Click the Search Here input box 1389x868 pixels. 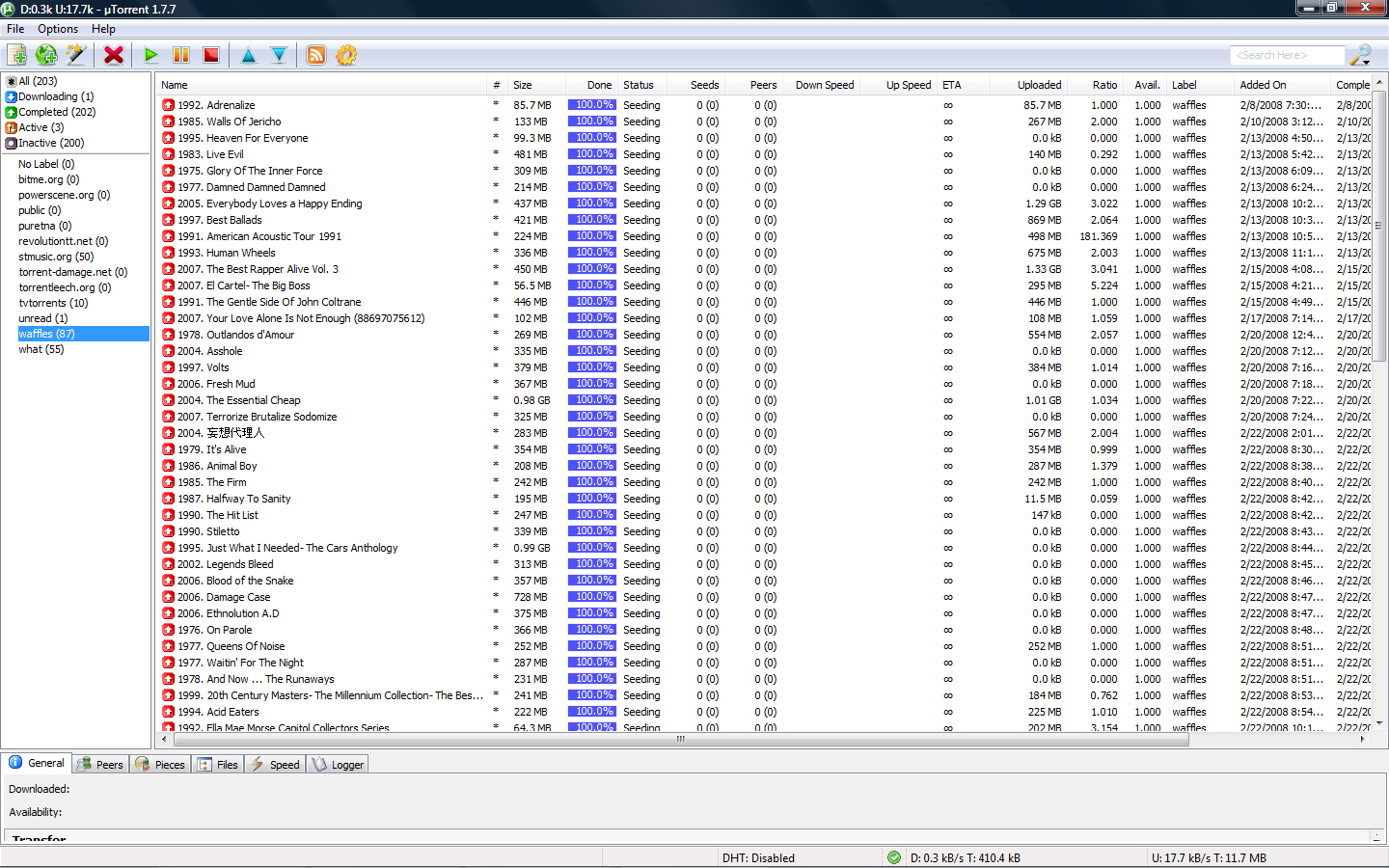coord(1288,55)
